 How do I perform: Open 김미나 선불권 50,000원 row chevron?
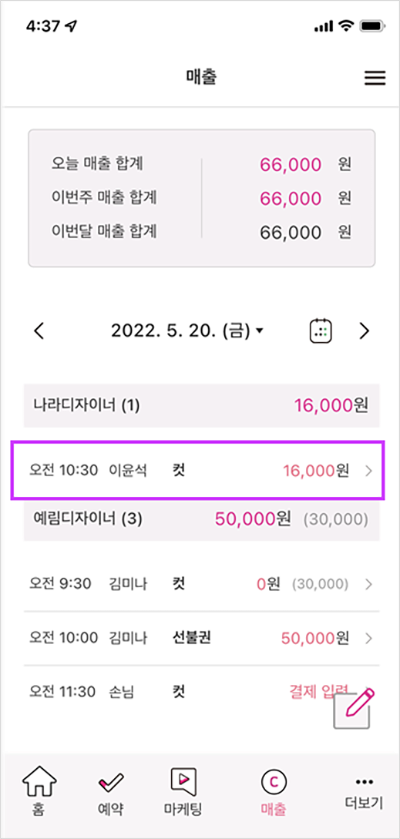(x=368, y=638)
